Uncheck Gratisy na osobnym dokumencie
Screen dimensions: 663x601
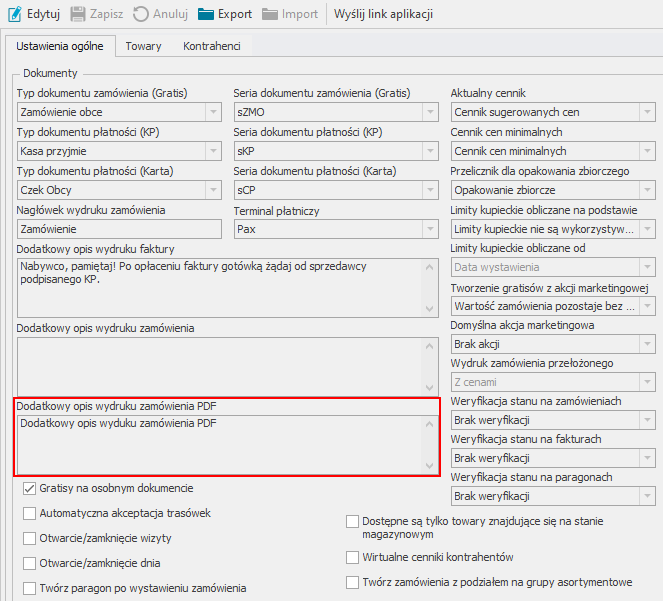click(x=29, y=489)
